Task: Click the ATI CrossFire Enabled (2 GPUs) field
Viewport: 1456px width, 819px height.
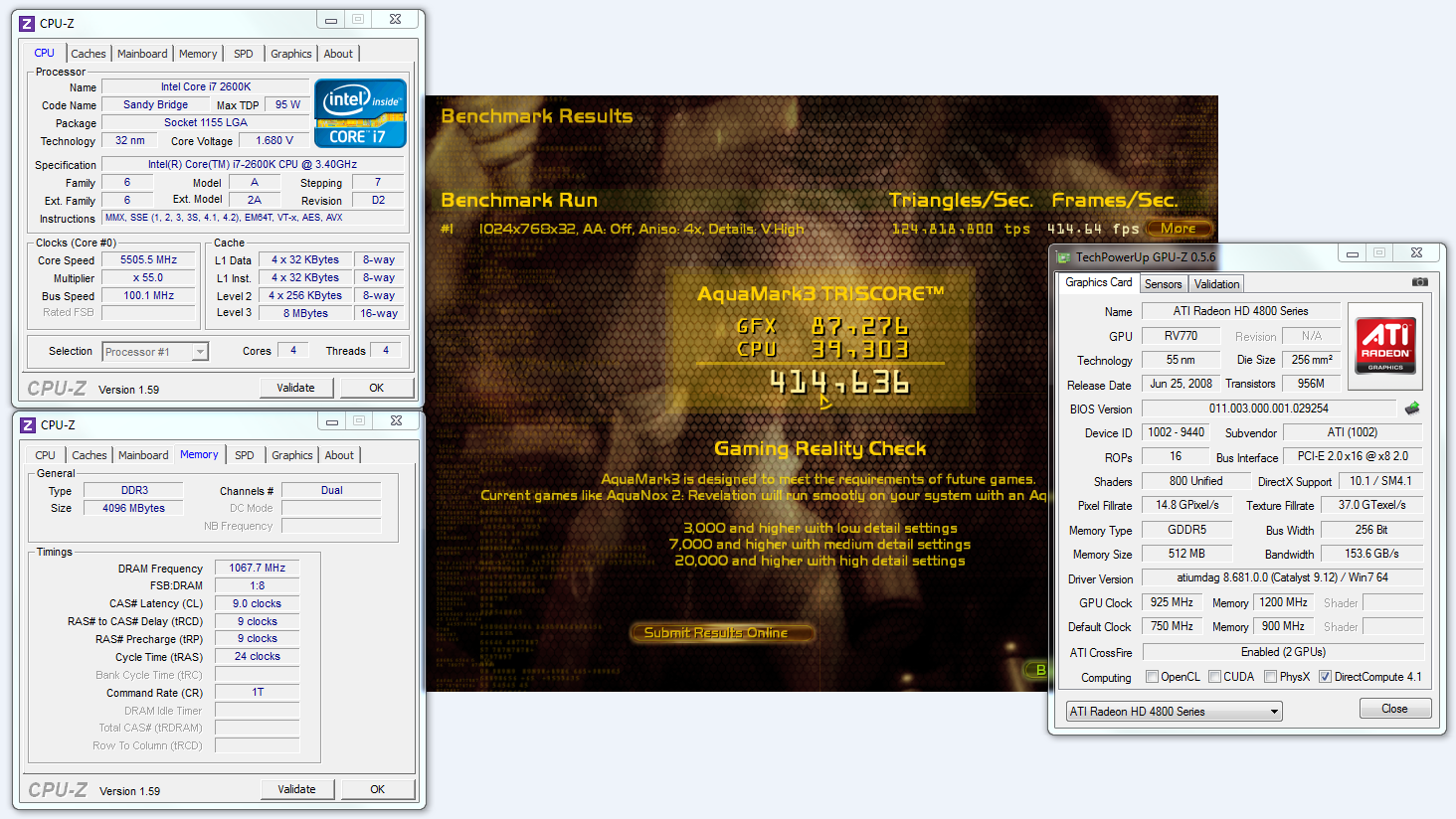Action: pos(1283,652)
